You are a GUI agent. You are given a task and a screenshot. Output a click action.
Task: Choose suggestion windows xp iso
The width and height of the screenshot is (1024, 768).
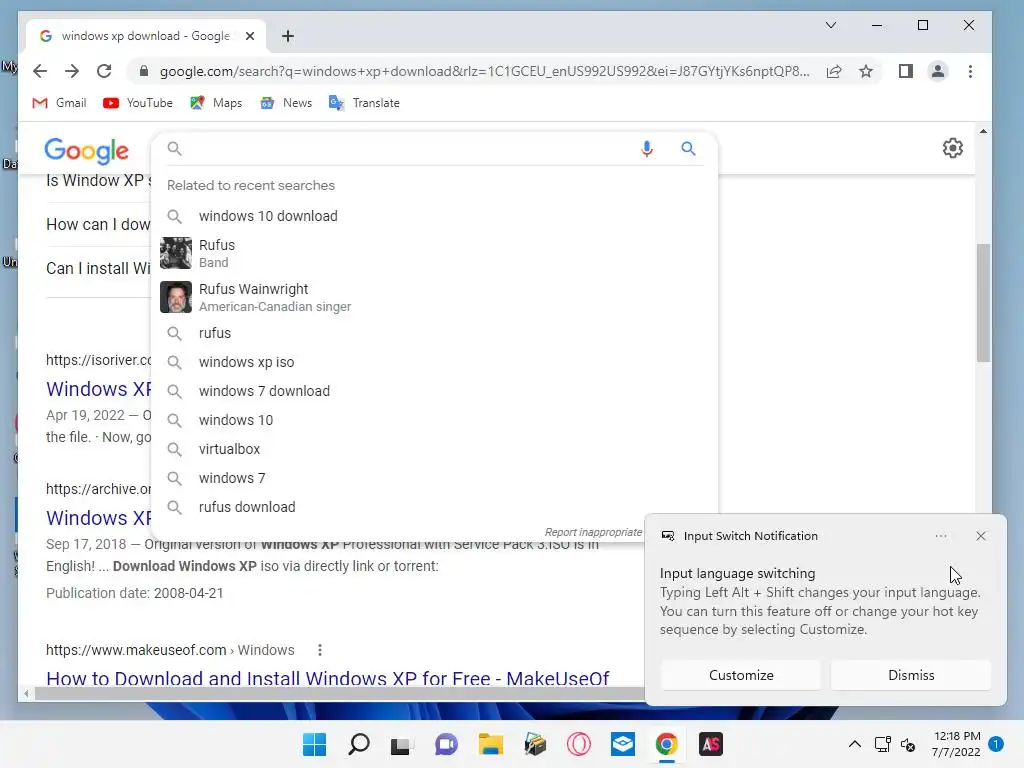click(x=434, y=362)
